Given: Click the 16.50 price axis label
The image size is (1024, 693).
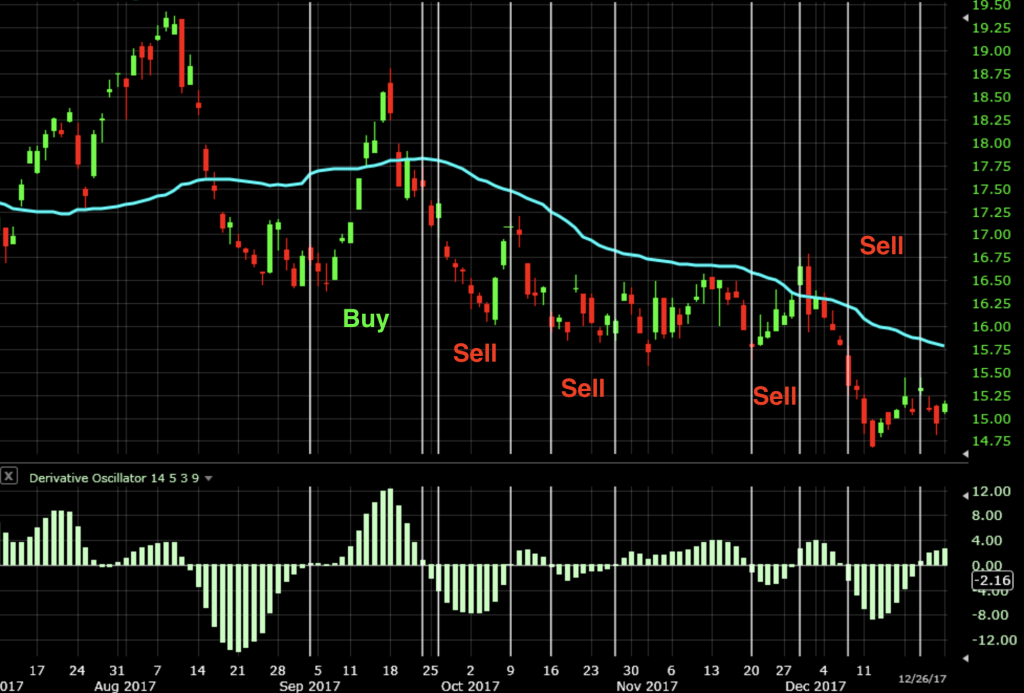Looking at the screenshot, I should tap(991, 281).
